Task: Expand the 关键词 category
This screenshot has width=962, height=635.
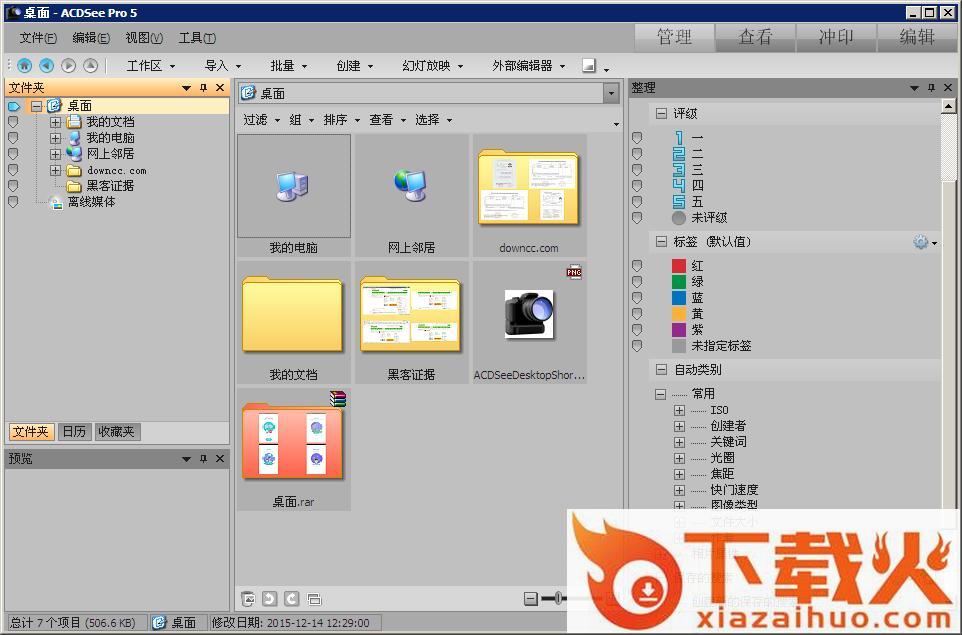Action: point(679,442)
